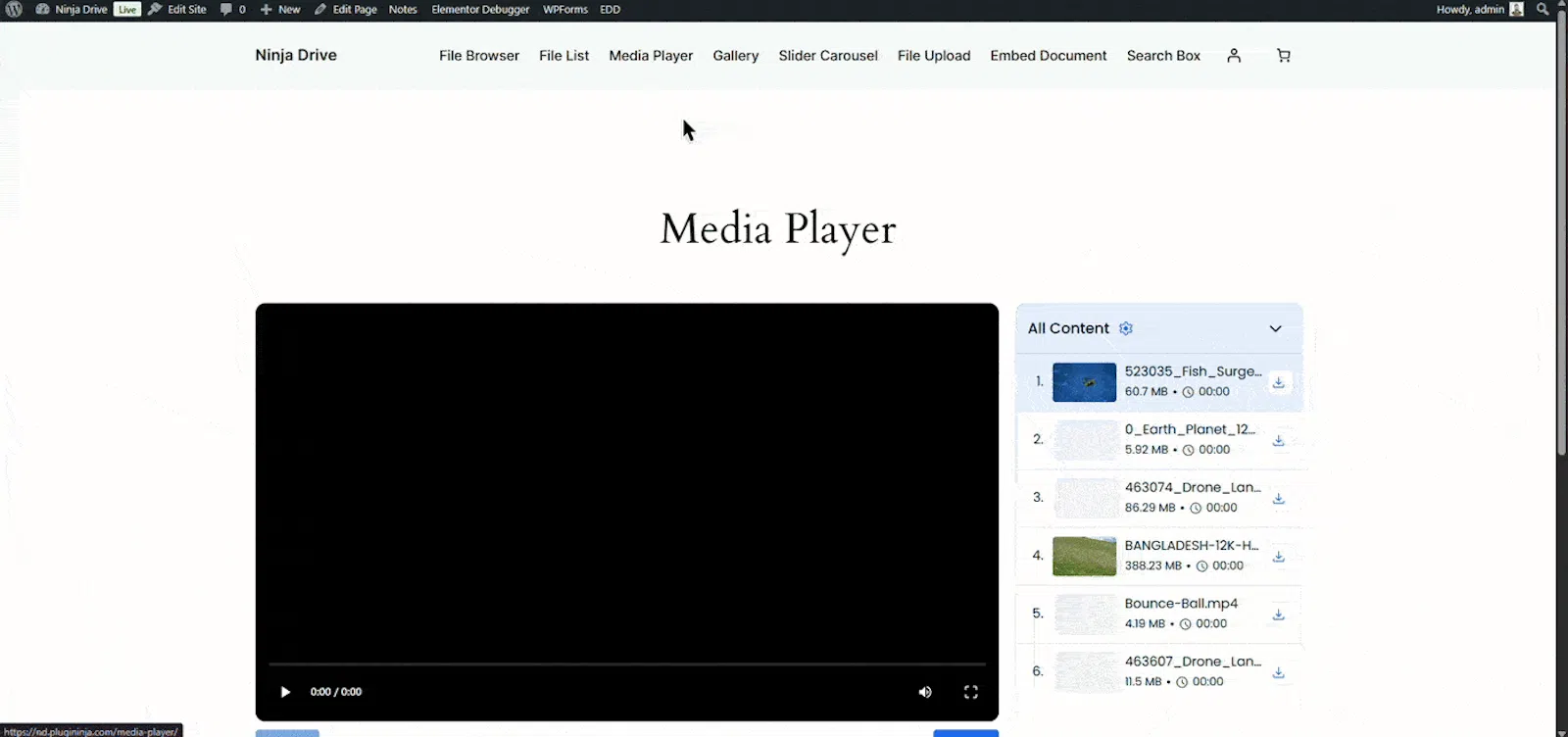Go to the File Browser page
This screenshot has width=1568, height=737.
click(479, 56)
